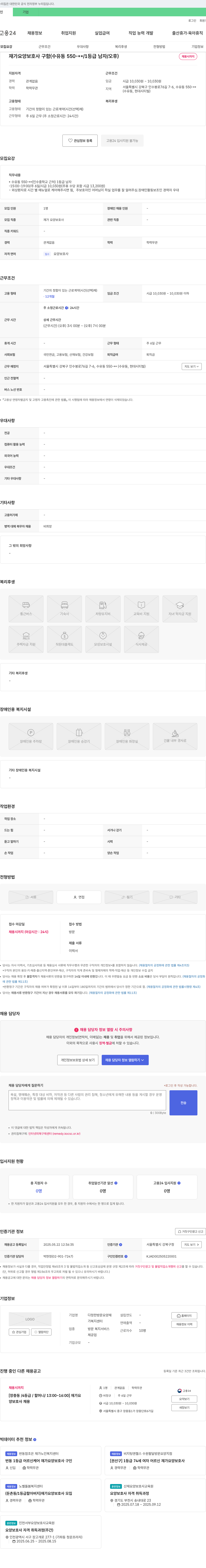Expand 채용 담당자 정보 열람하기 button
This screenshot has height=1568, width=206.
pos(125,1060)
